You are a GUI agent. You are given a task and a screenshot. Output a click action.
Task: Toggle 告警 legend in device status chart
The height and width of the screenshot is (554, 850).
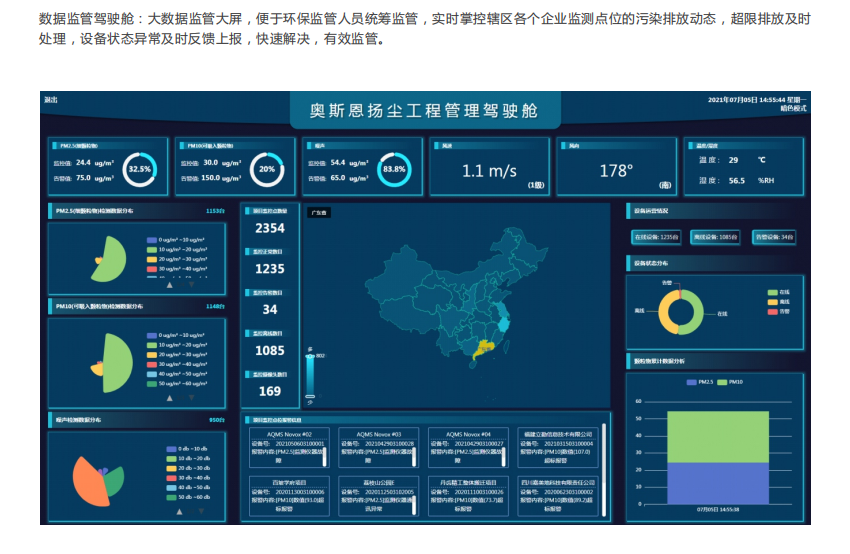(778, 312)
